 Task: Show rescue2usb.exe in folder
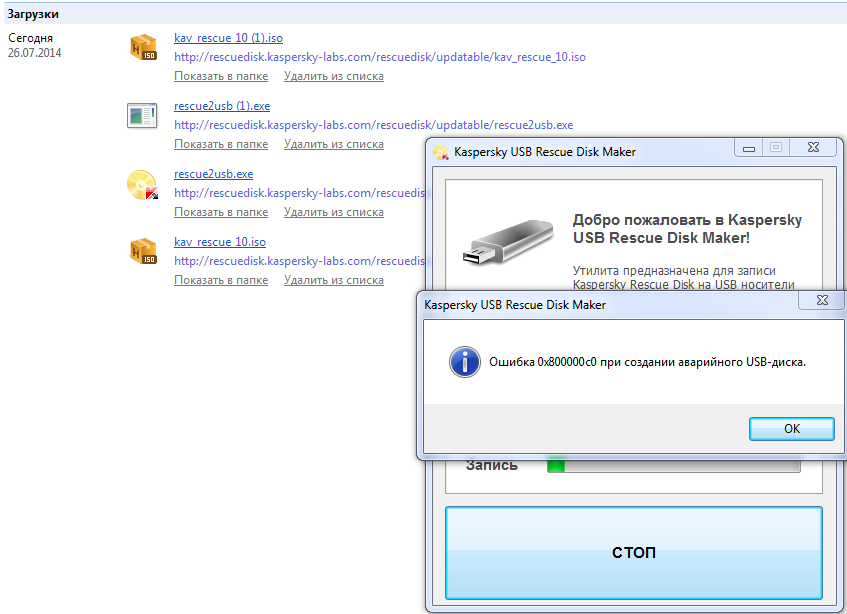(x=221, y=212)
